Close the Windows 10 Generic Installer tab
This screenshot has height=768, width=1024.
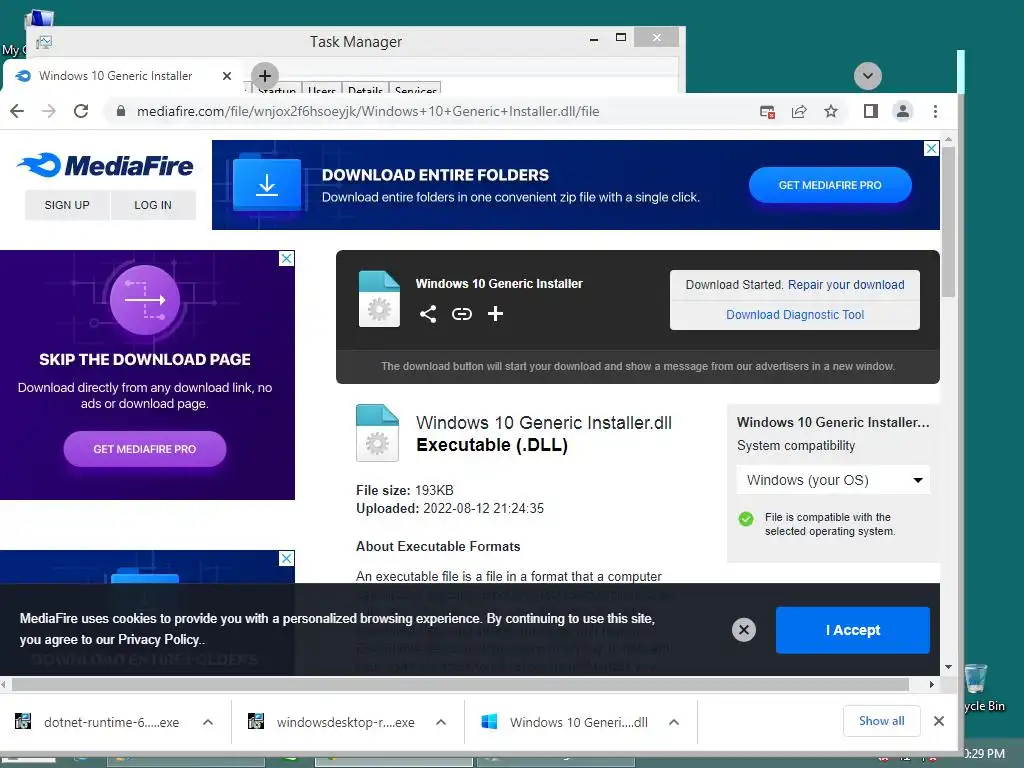[227, 76]
